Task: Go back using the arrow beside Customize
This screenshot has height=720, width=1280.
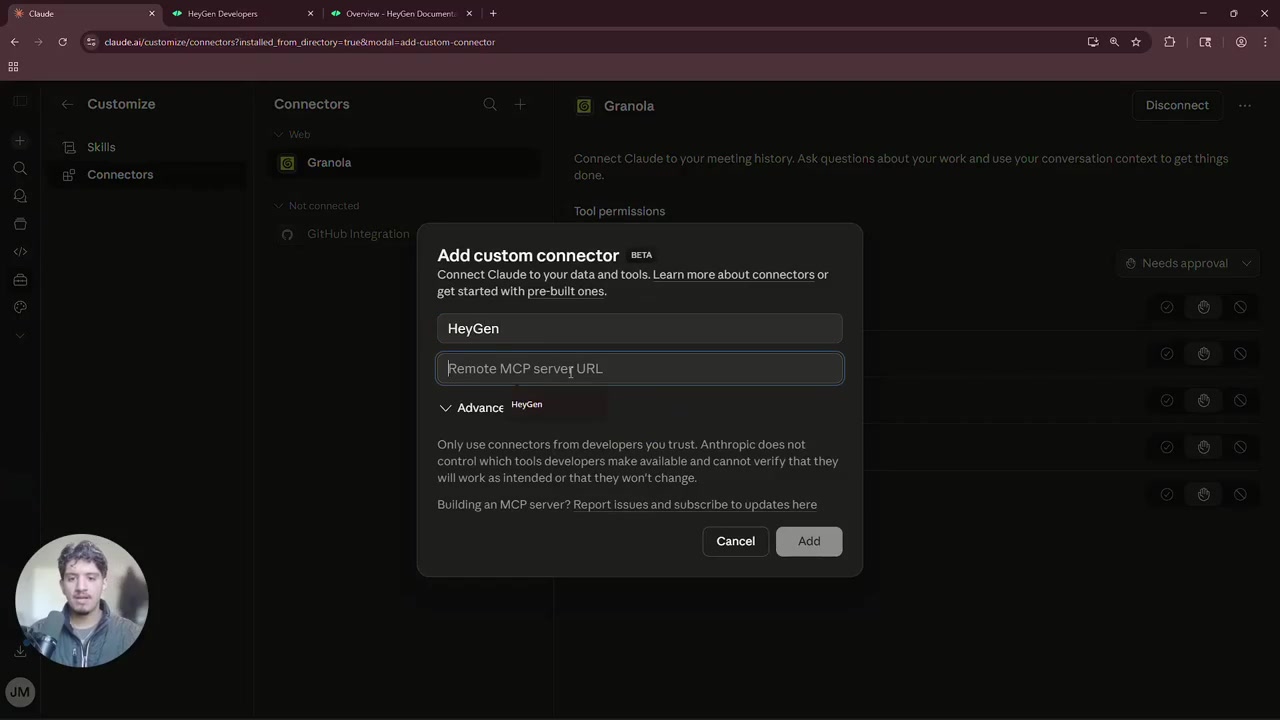Action: click(67, 104)
